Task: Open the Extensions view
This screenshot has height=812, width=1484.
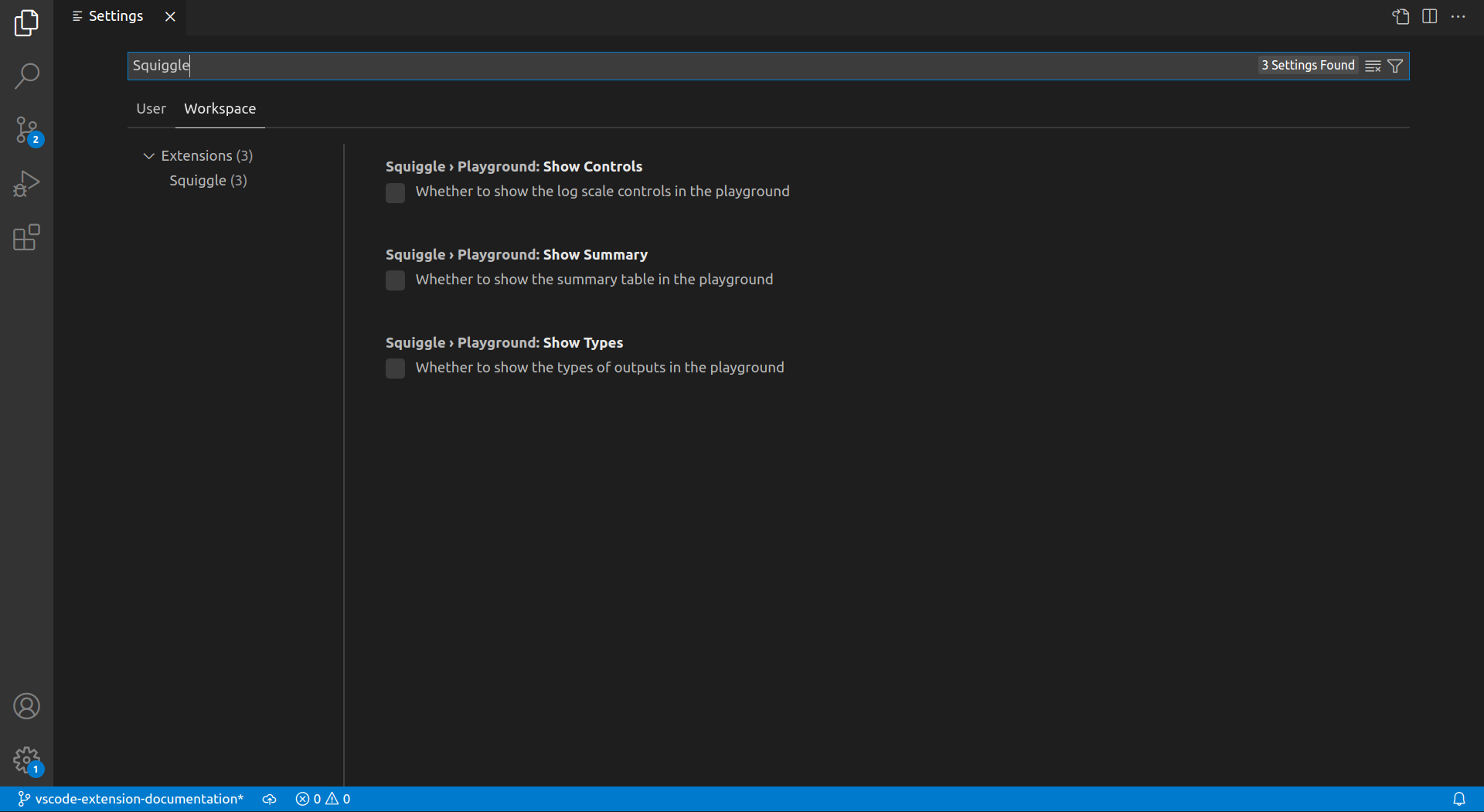Action: coord(26,237)
